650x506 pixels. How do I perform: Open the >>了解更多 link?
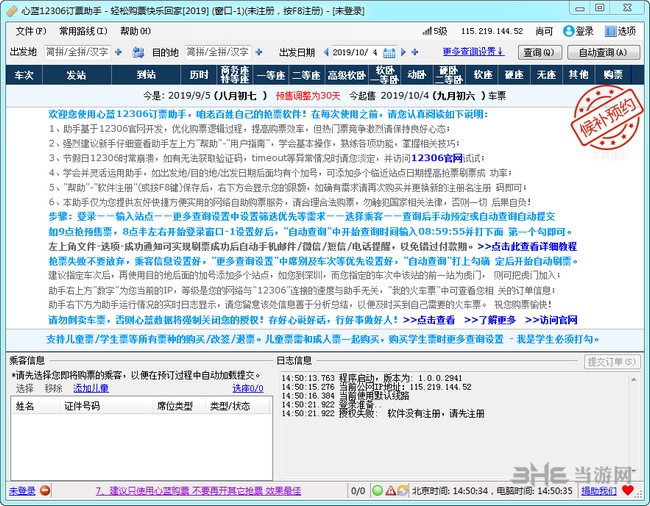pos(490,320)
